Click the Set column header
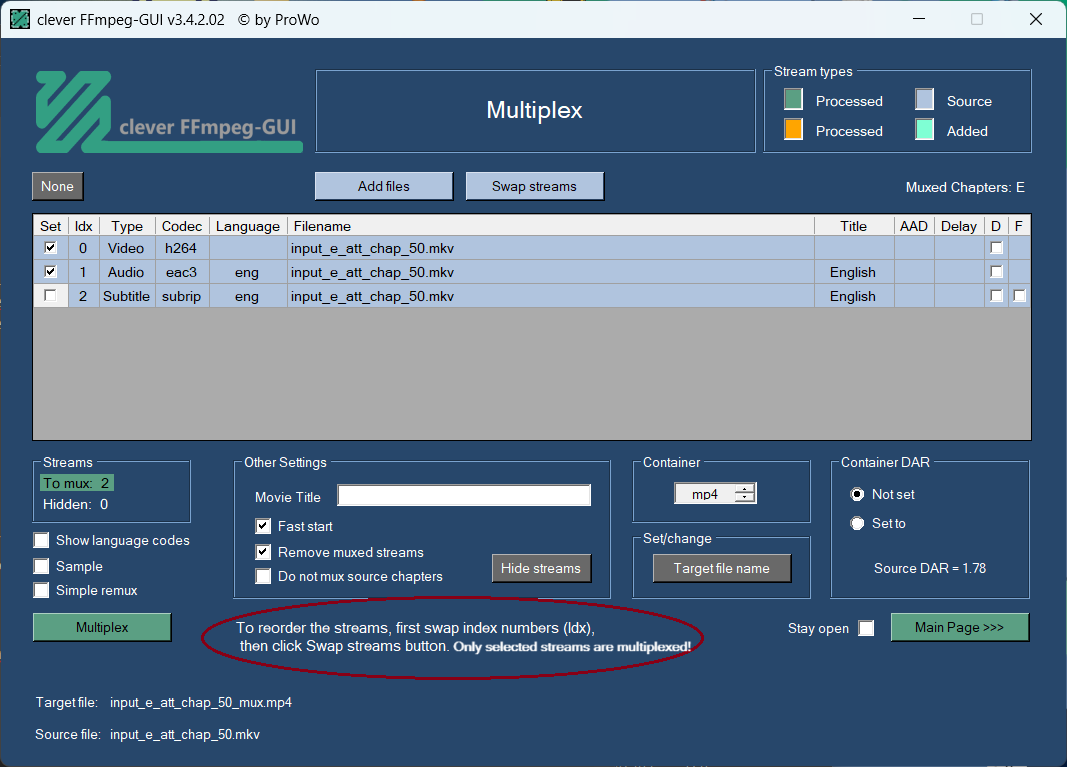 click(50, 226)
